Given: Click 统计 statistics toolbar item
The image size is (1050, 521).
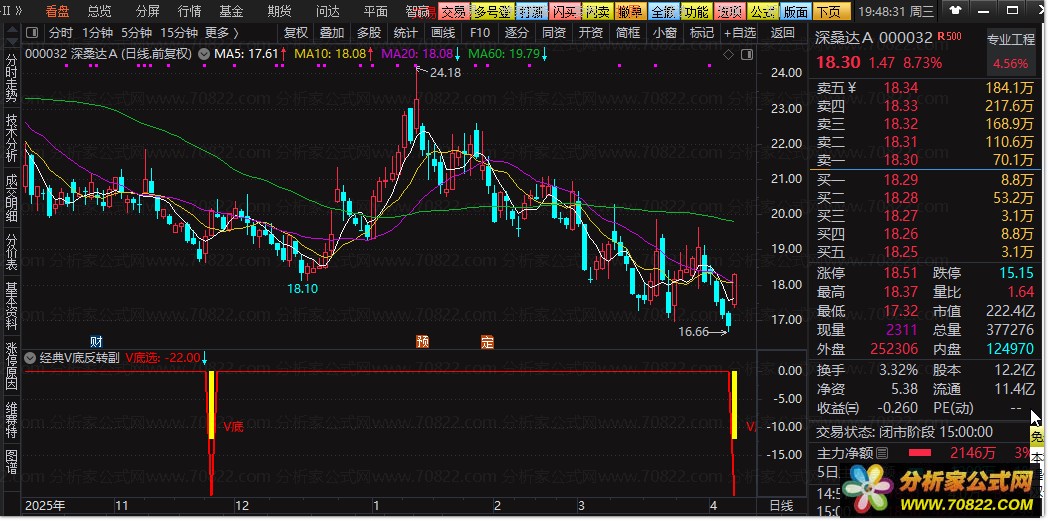Looking at the screenshot, I should (405, 33).
